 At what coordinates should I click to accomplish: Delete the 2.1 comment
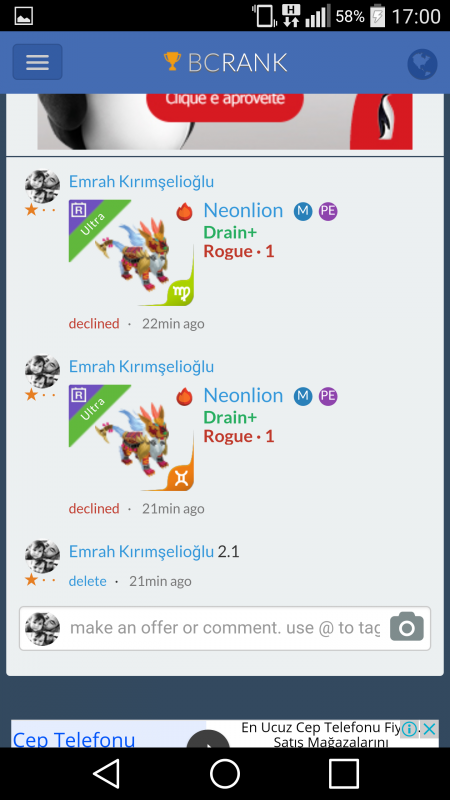pos(88,581)
